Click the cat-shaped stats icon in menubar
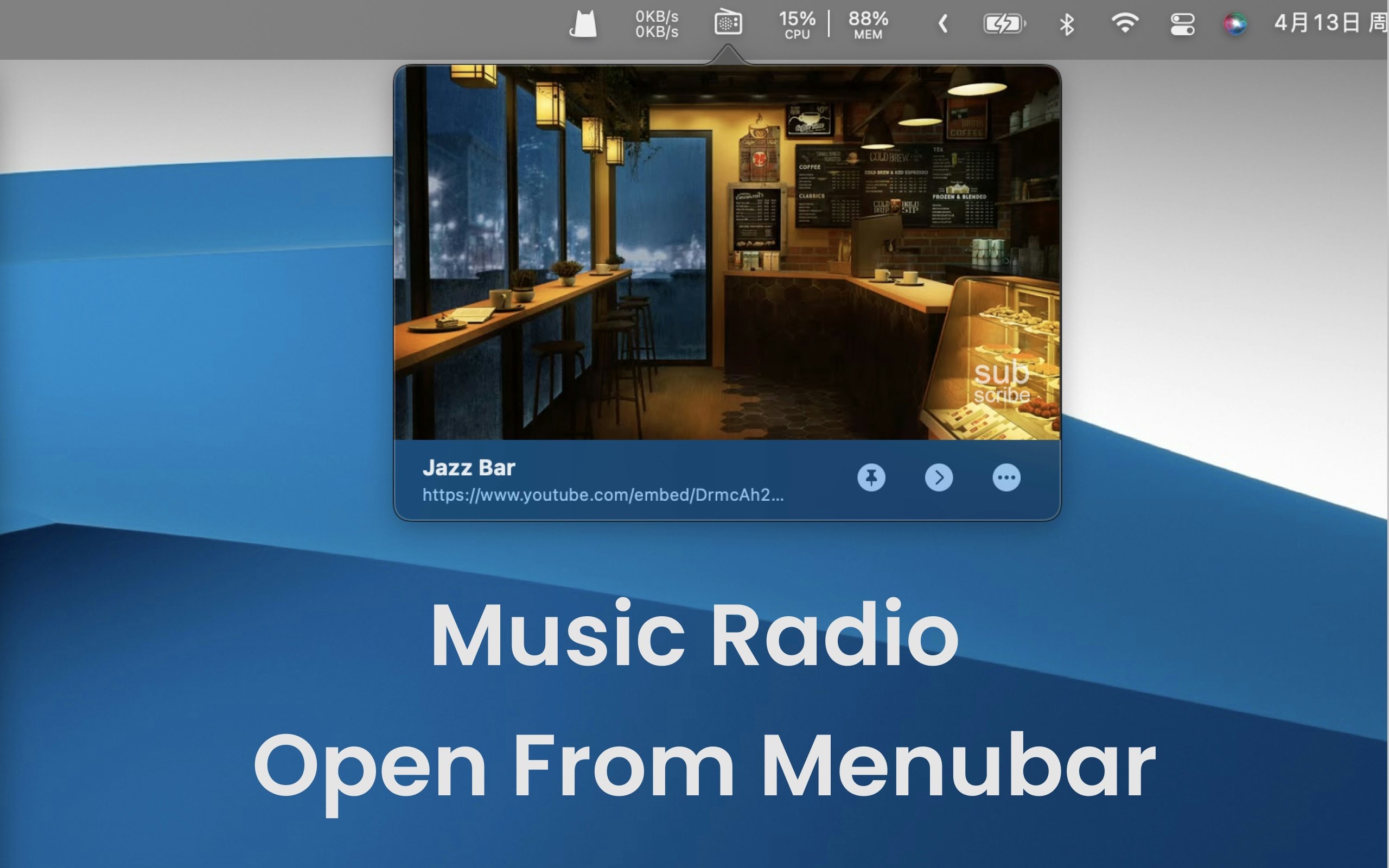1389x868 pixels. point(582,24)
